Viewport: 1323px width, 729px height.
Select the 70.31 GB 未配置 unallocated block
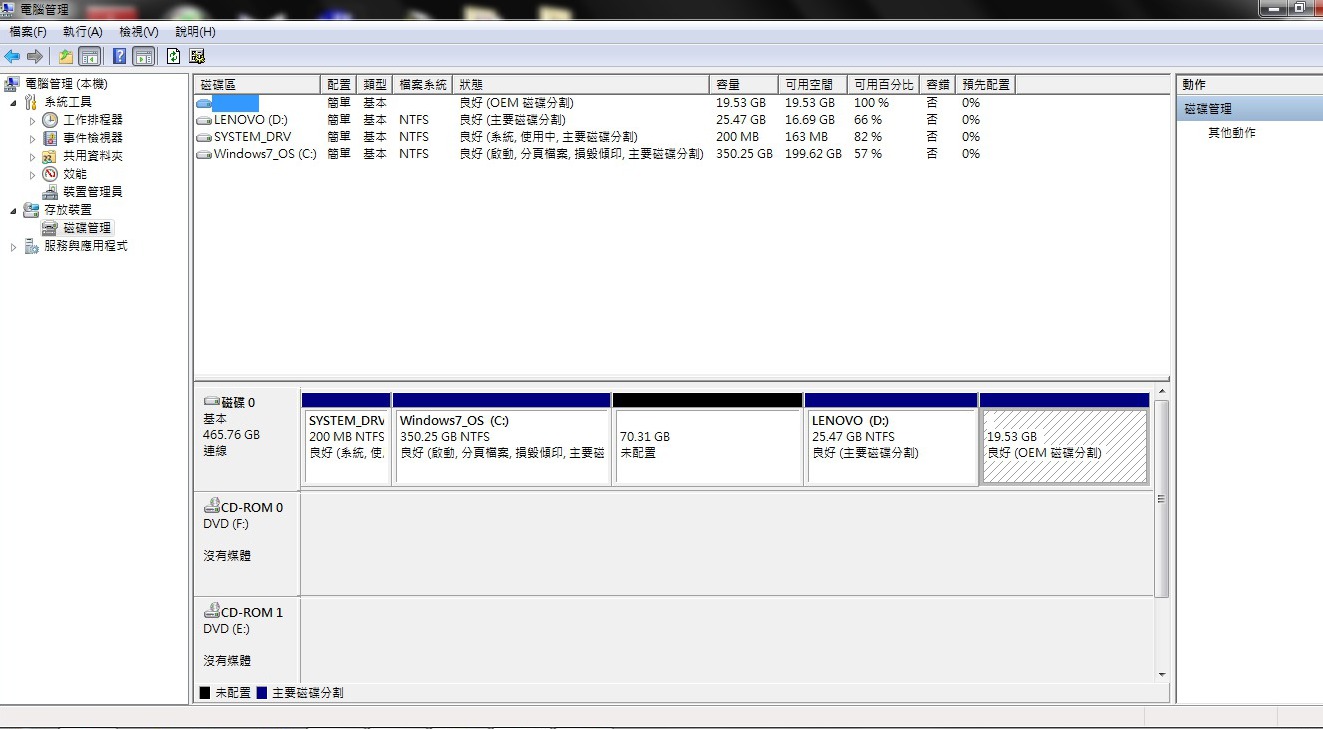click(708, 438)
